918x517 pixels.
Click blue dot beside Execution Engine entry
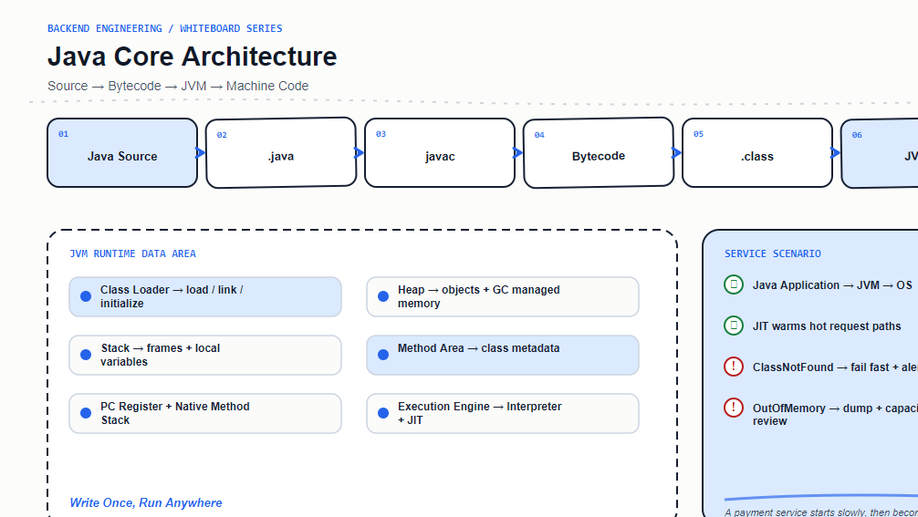(383, 413)
